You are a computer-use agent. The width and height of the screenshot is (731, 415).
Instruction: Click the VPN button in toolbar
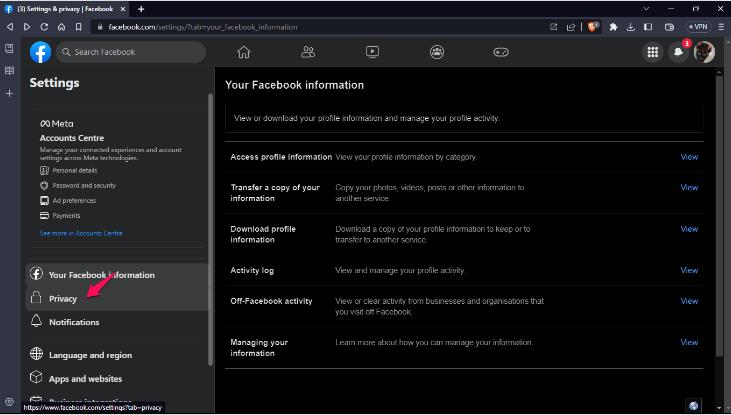(698, 27)
